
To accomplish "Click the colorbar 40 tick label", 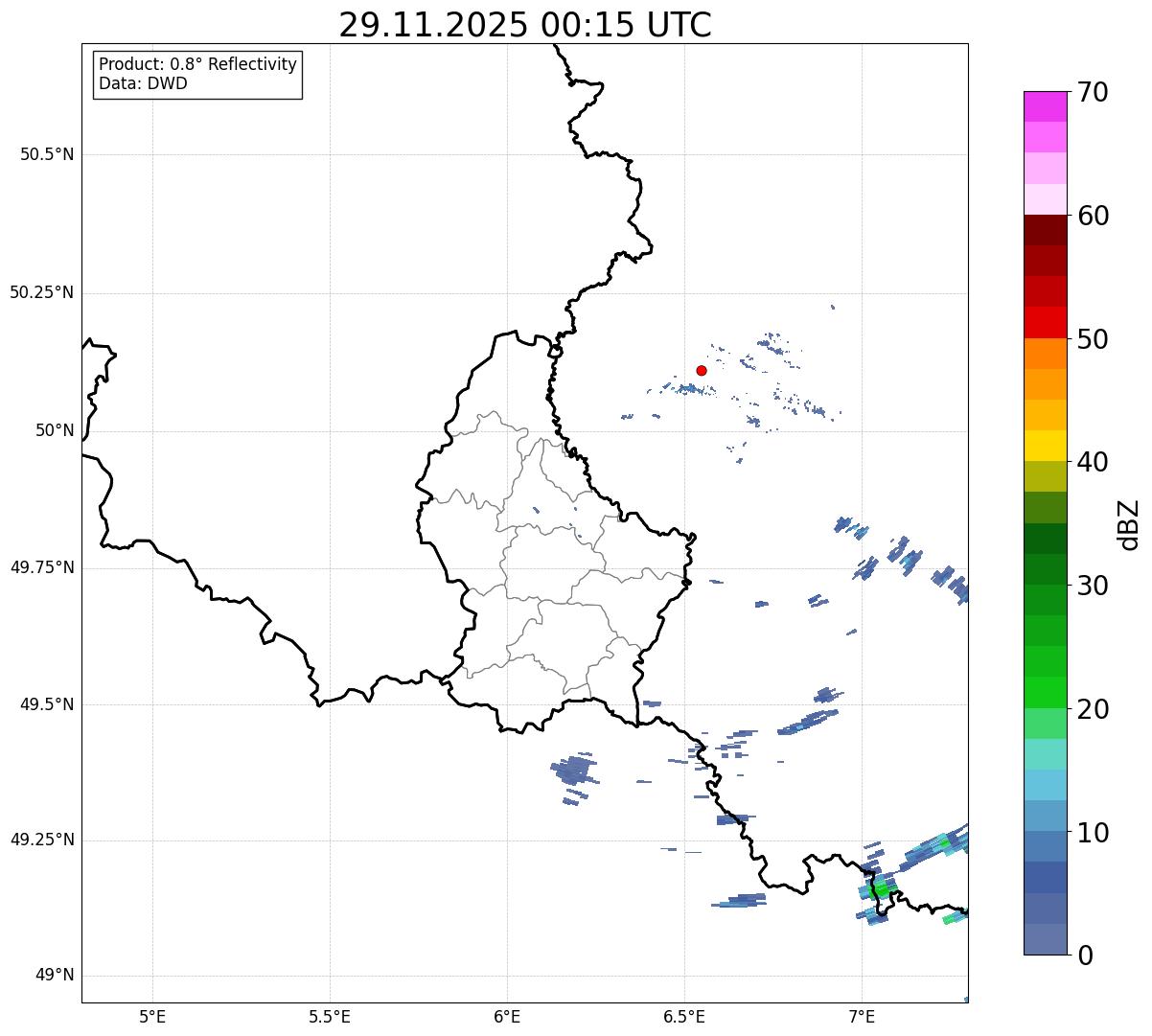I will point(1093,462).
